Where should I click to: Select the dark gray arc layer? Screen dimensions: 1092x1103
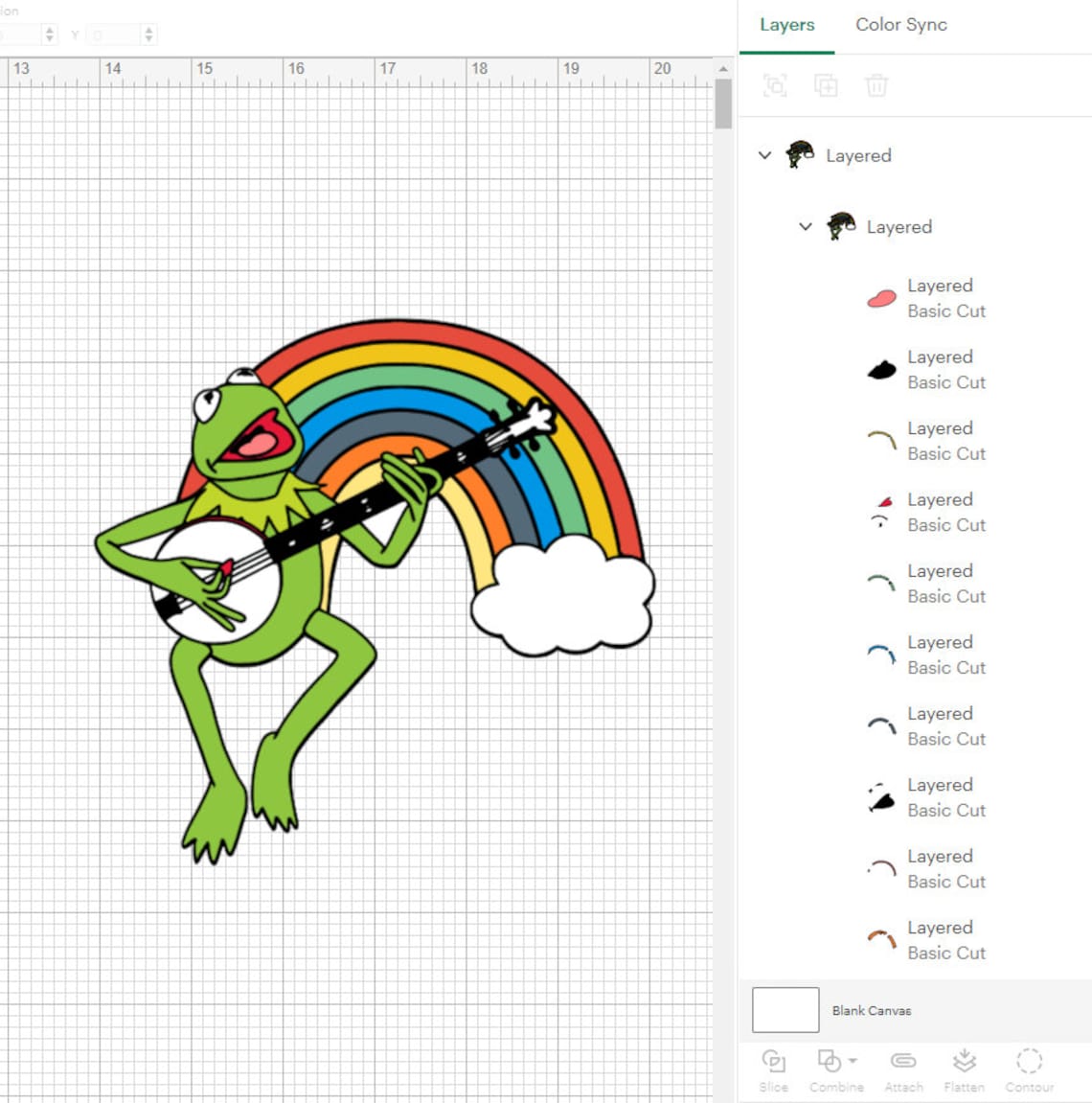pos(881,726)
